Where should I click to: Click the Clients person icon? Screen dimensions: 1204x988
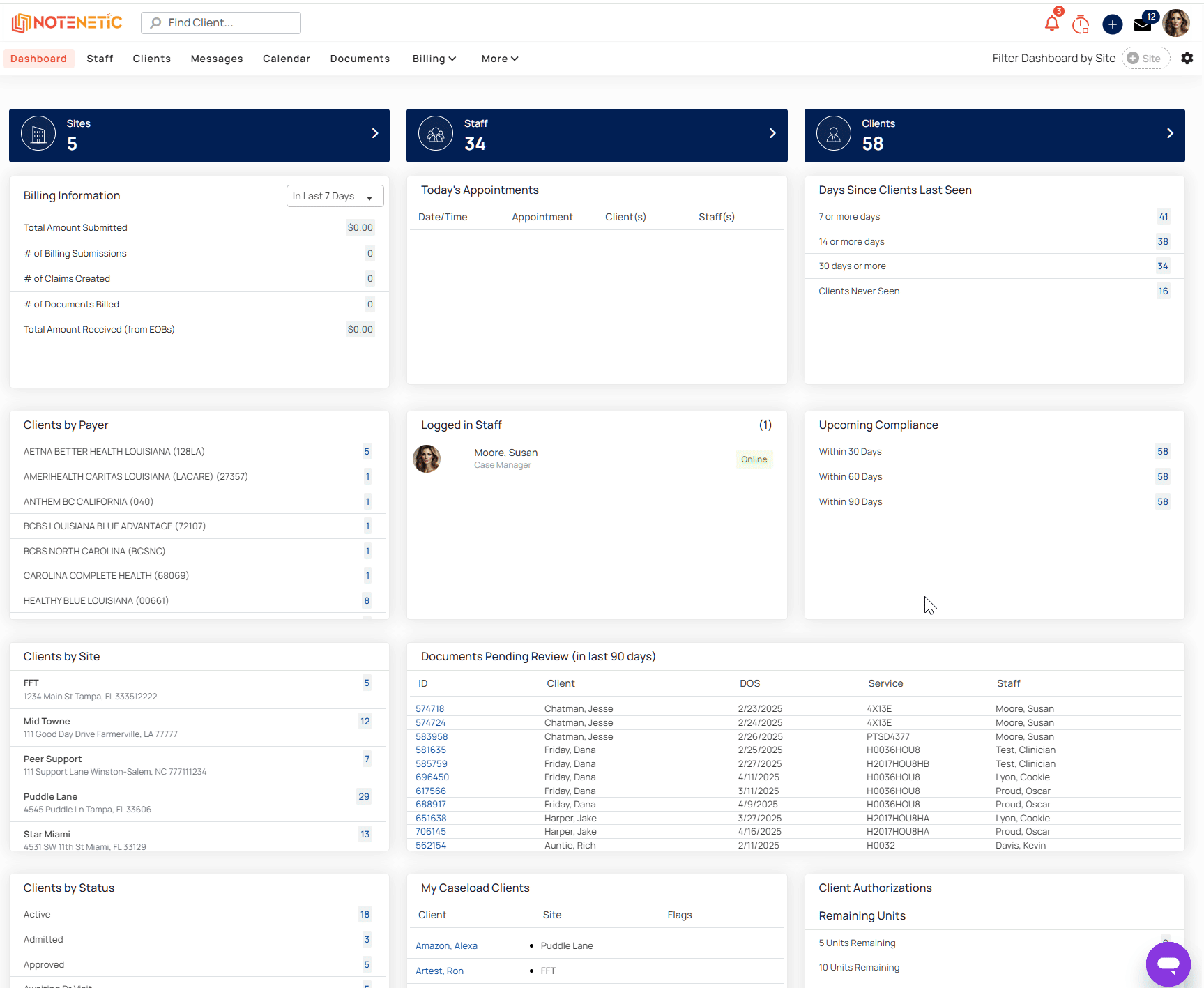(834, 134)
